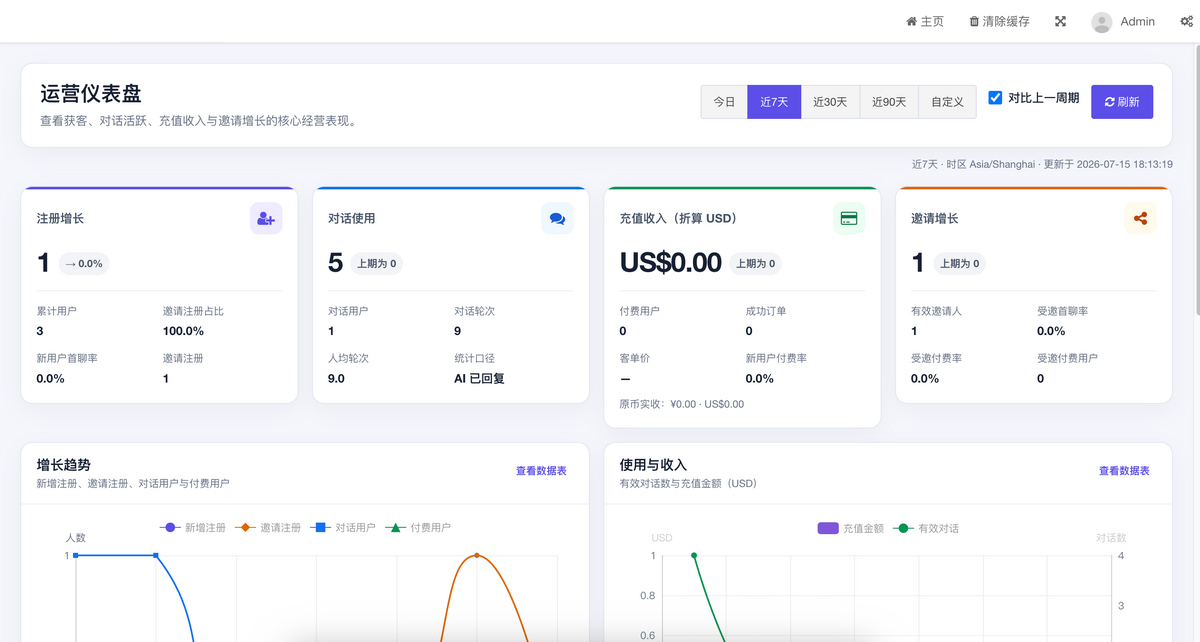Click trash icon beside 清除缓存

pyautogui.click(x=974, y=21)
